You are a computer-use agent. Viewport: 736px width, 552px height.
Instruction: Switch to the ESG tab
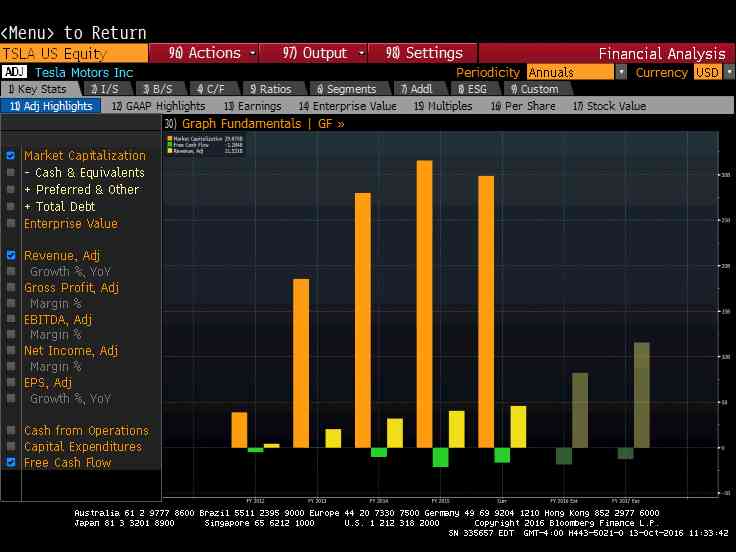(473, 89)
